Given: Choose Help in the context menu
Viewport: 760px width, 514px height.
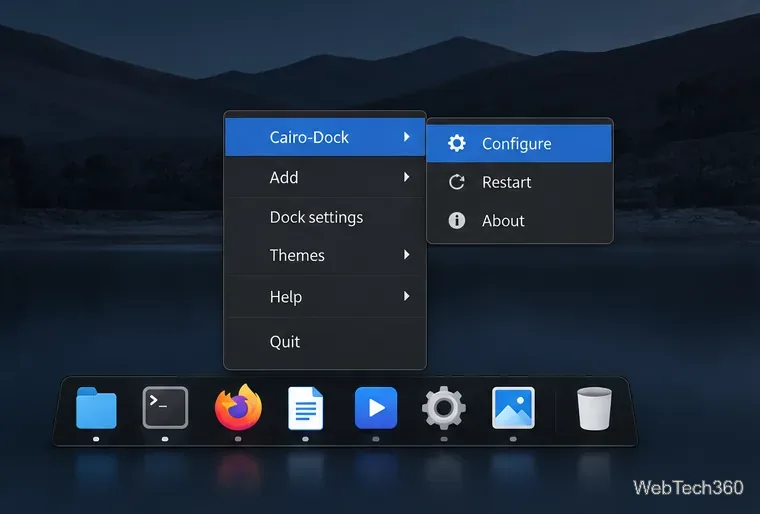Looking at the screenshot, I should click(x=325, y=296).
